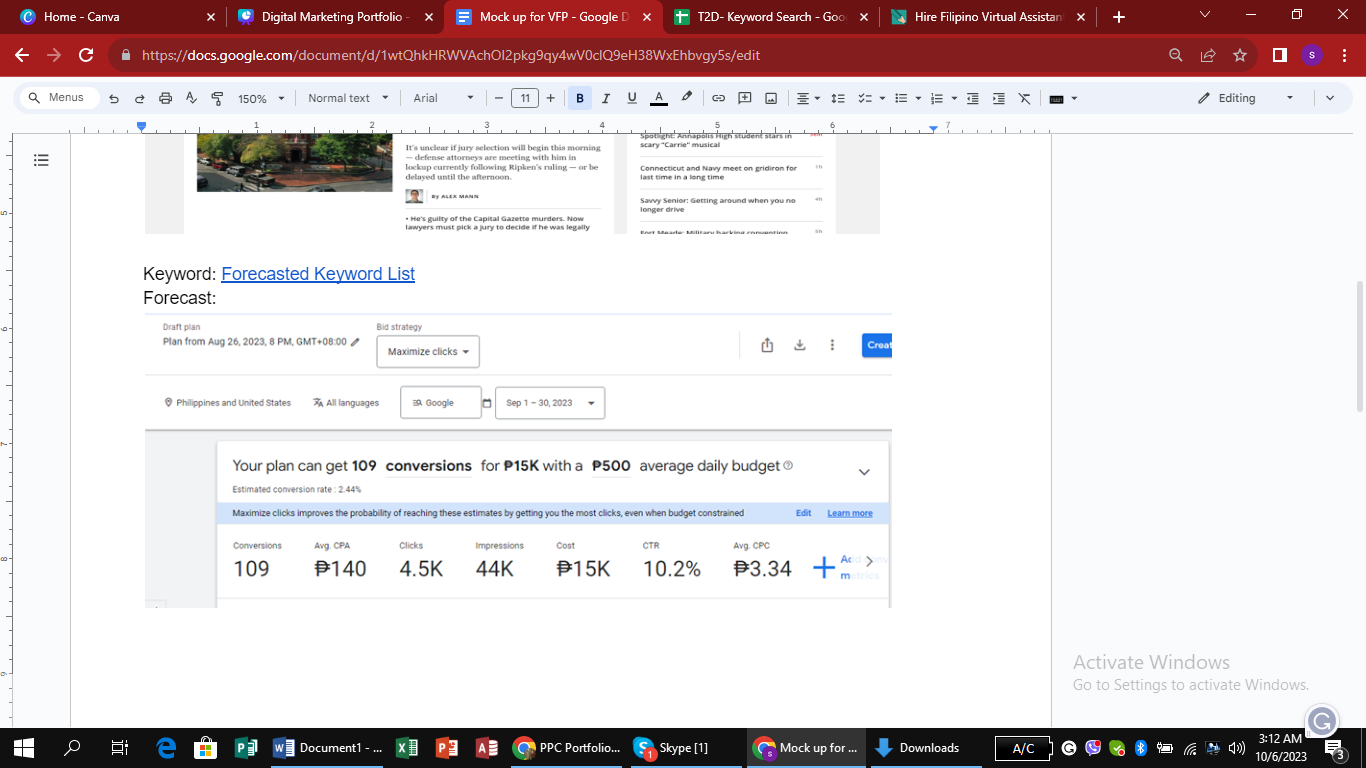Insert an image from the toolbar
Screen dimensions: 1366x768
771,98
